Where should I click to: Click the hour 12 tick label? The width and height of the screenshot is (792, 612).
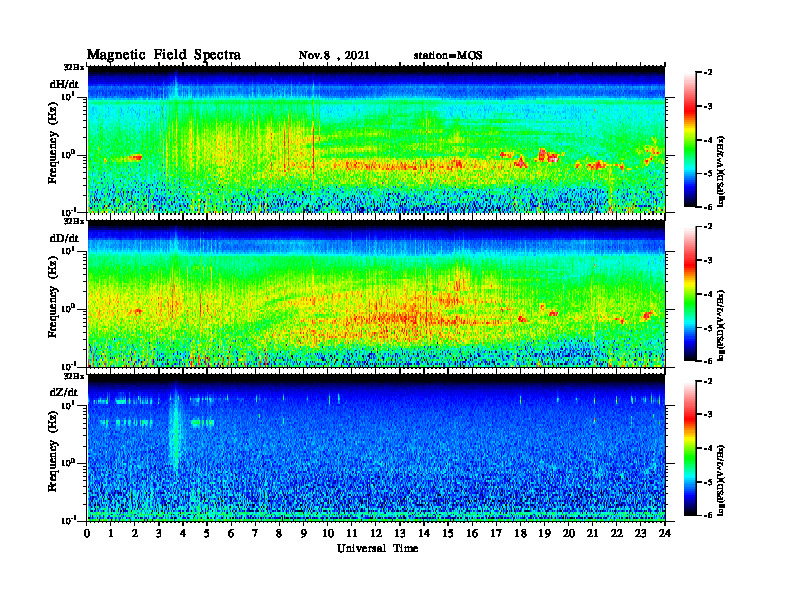point(376,533)
